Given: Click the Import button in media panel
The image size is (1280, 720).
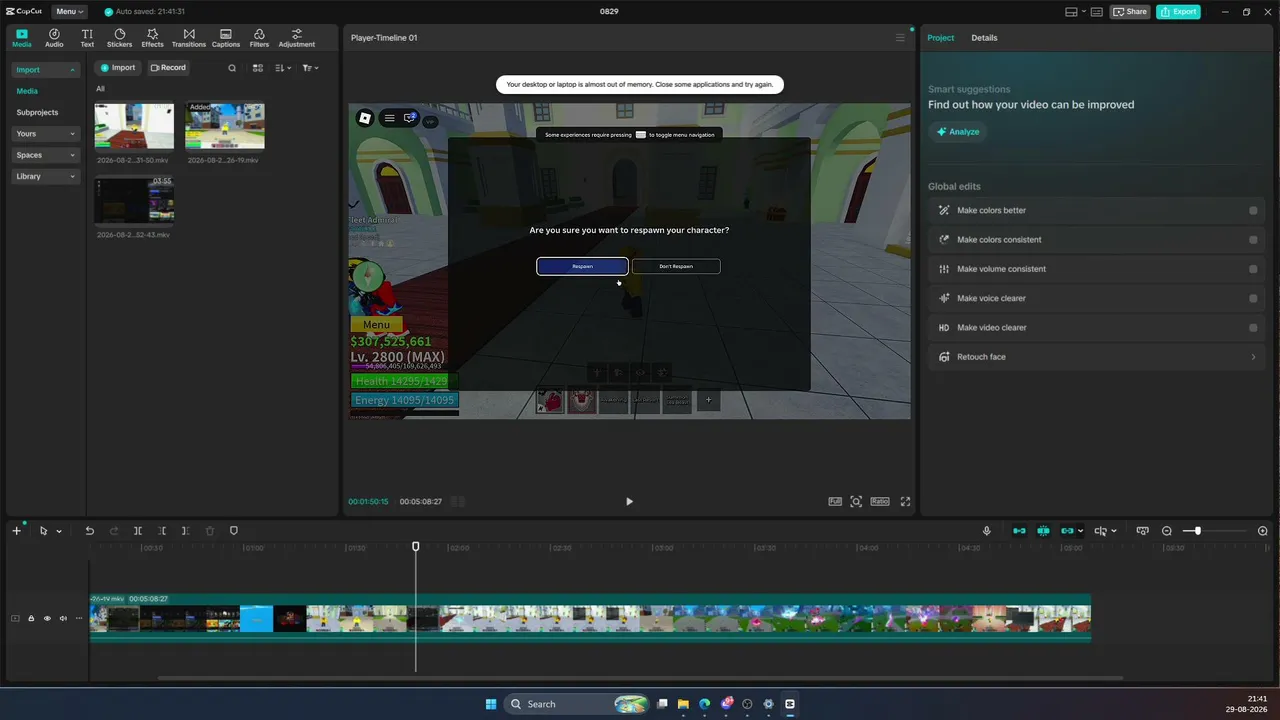Looking at the screenshot, I should point(117,68).
